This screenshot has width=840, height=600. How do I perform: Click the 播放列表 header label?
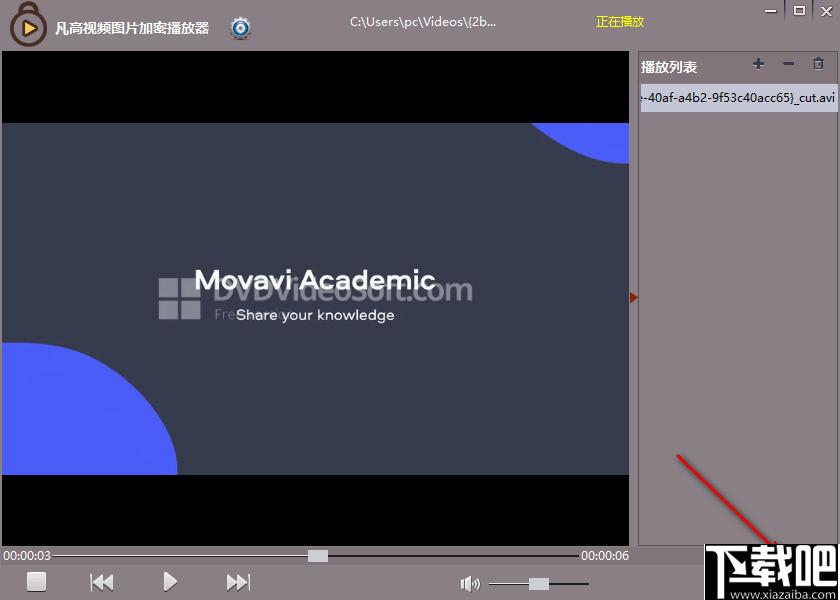click(x=669, y=68)
